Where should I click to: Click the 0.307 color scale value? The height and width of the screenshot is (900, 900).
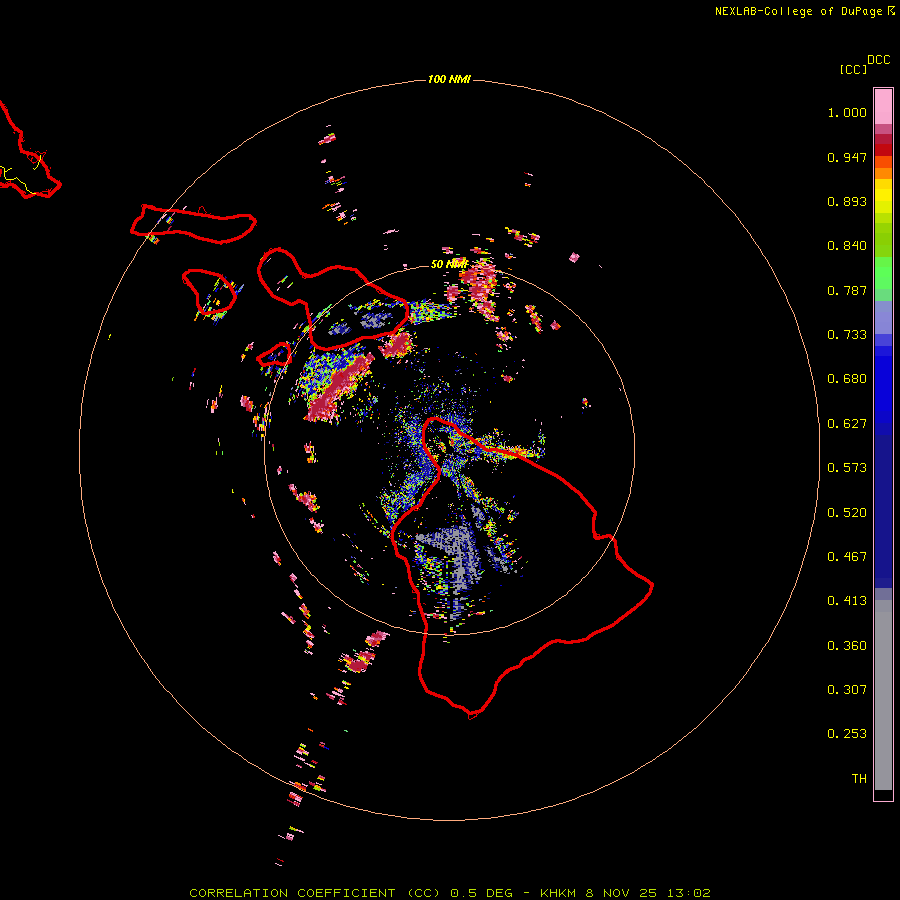click(x=847, y=690)
